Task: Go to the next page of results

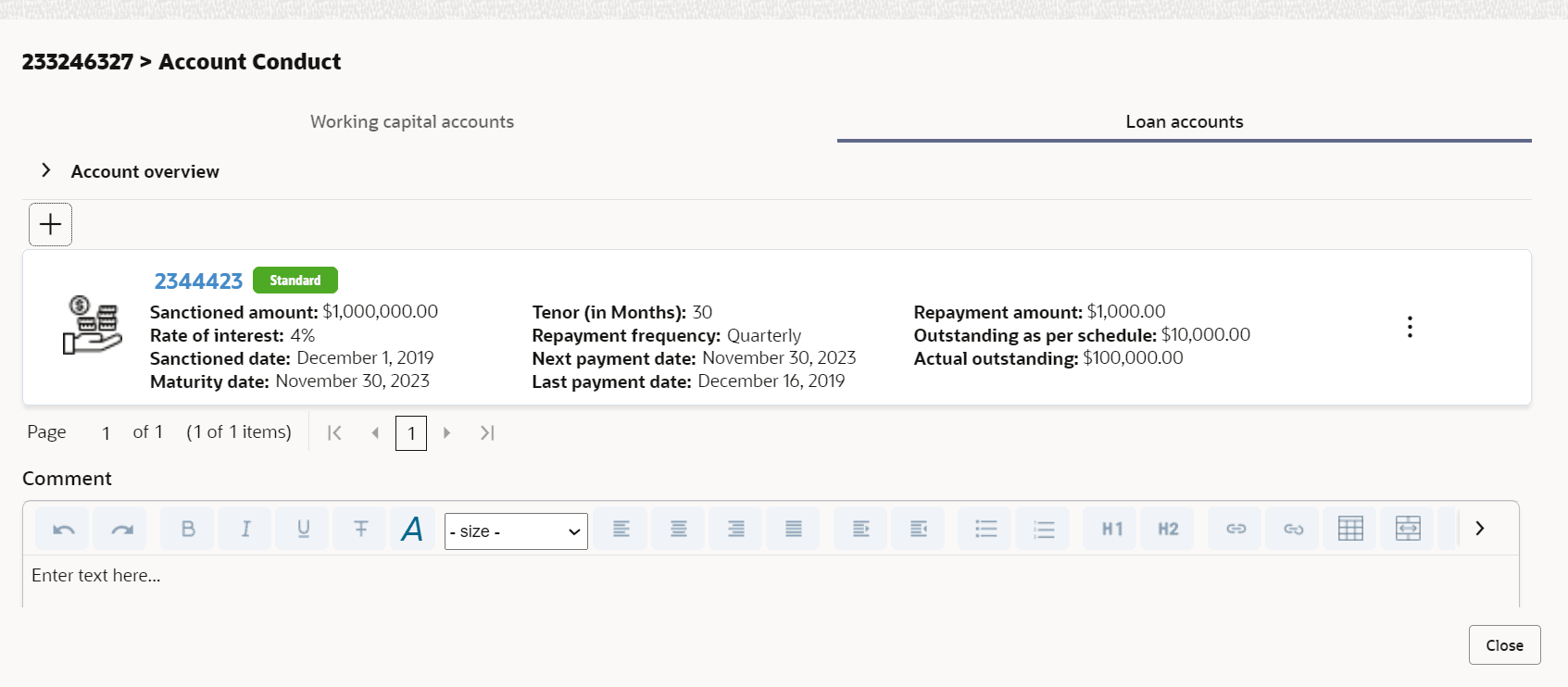Action: (446, 432)
